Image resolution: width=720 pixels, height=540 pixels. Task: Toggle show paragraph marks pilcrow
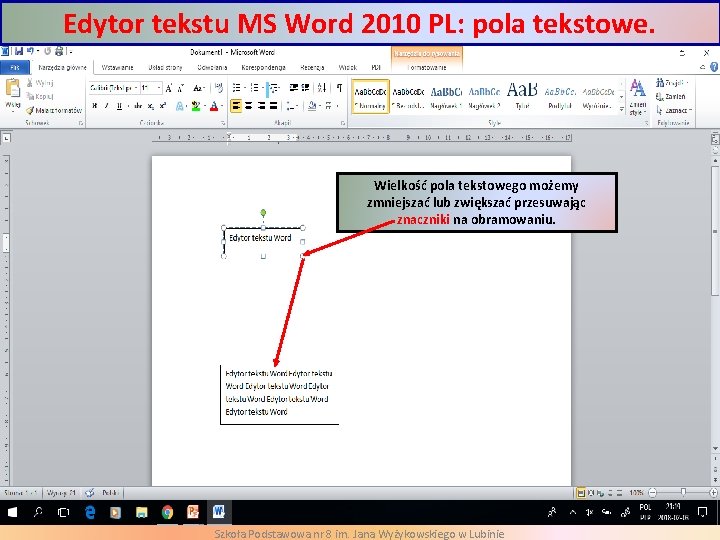pyautogui.click(x=339, y=88)
